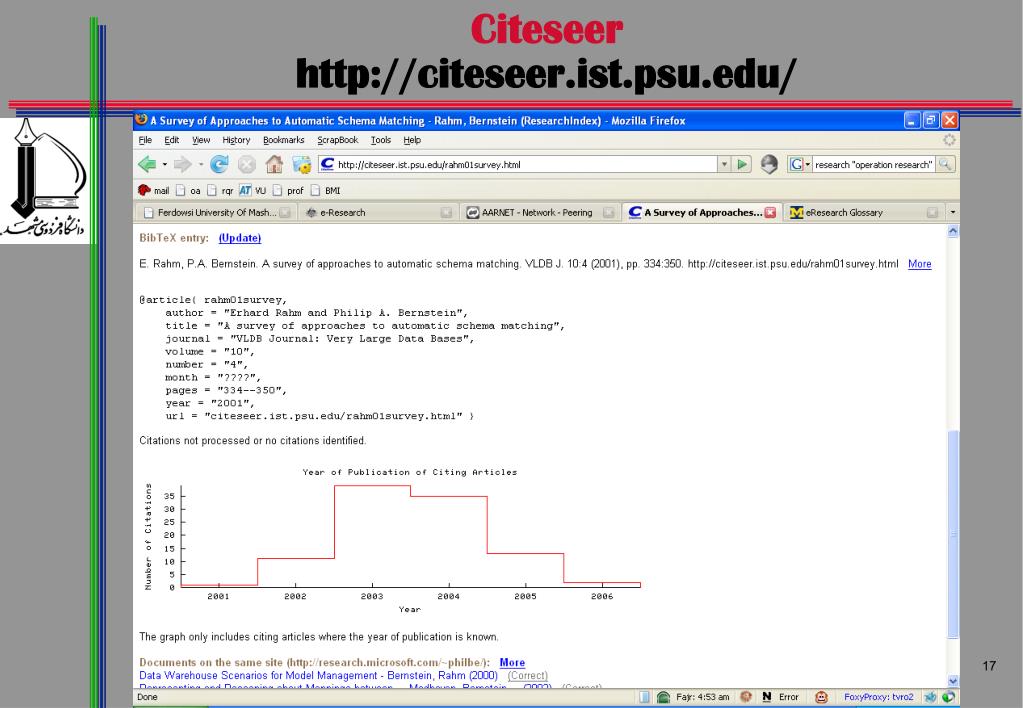Expand the address bar URL dropdown
Image resolution: width=1023 pixels, height=708 pixels.
[724, 164]
